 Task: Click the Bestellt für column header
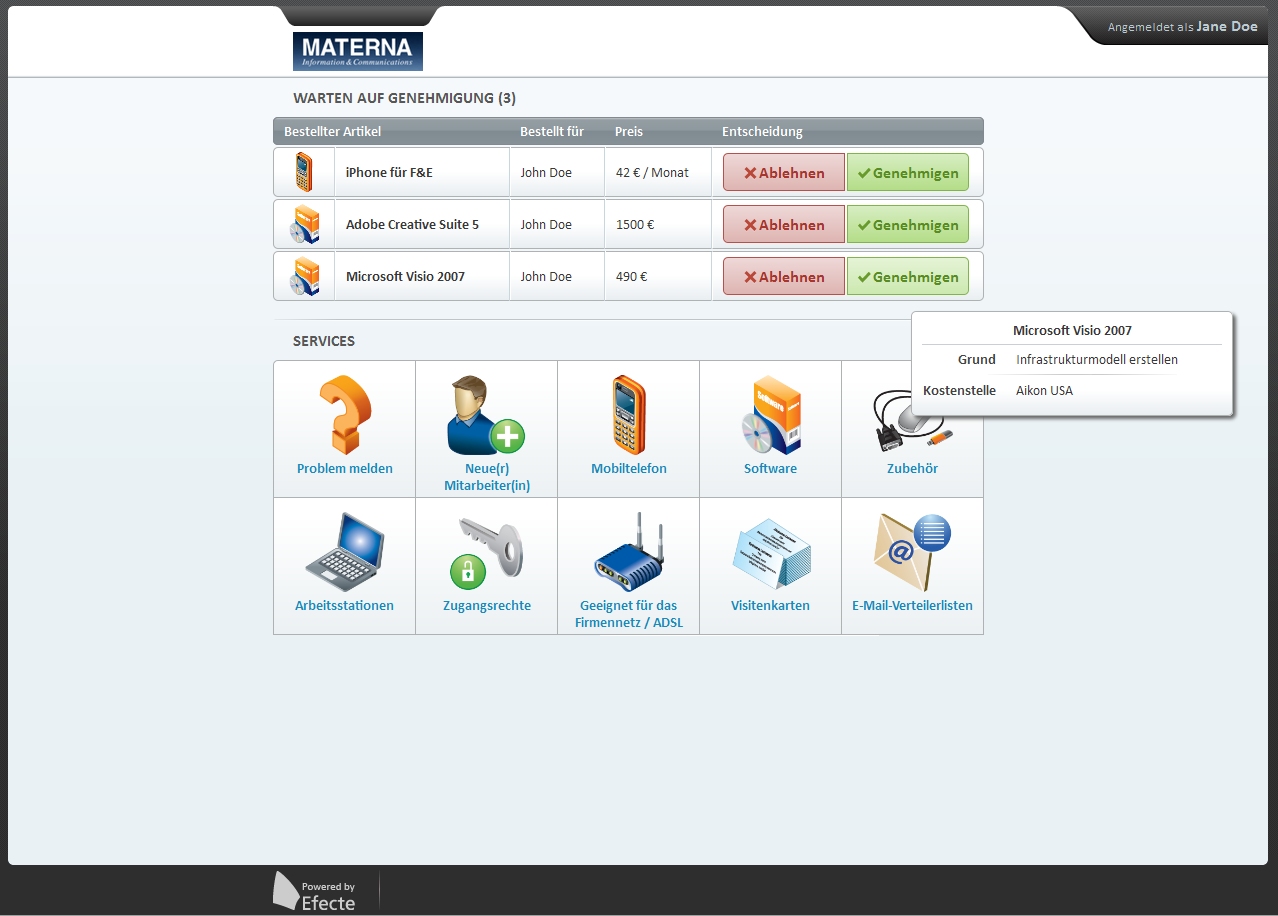[x=552, y=131]
